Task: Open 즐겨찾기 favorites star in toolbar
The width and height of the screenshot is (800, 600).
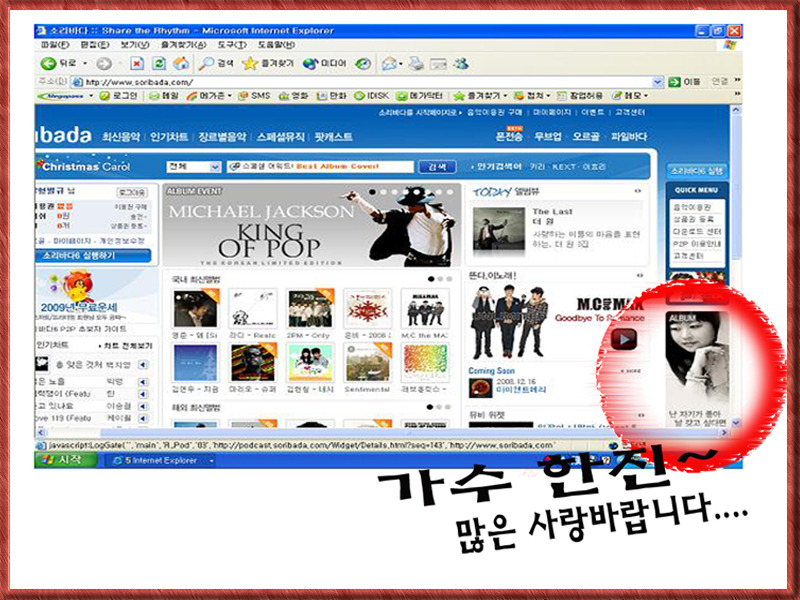Action: [268, 64]
